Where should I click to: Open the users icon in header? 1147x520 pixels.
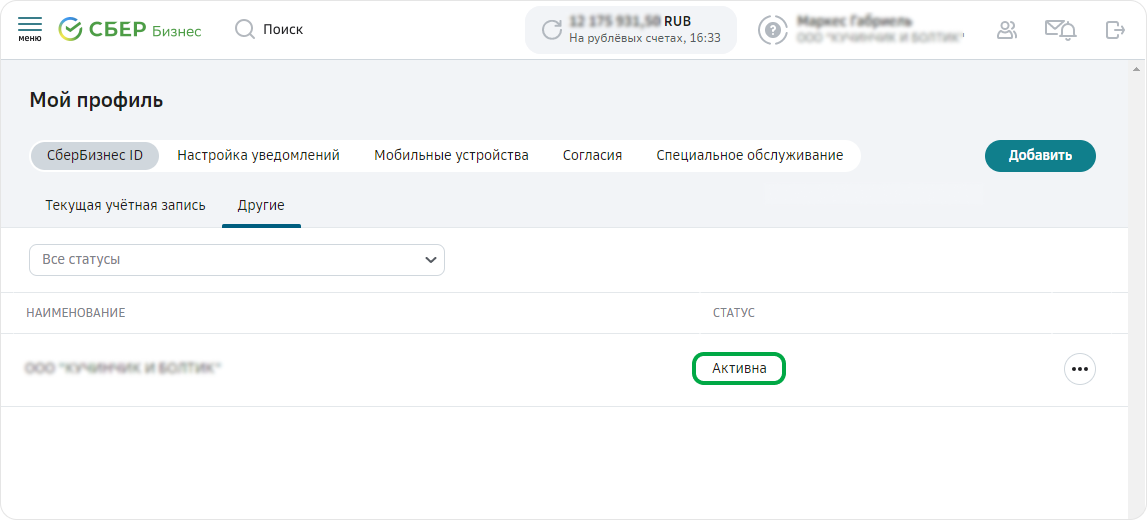(1007, 29)
